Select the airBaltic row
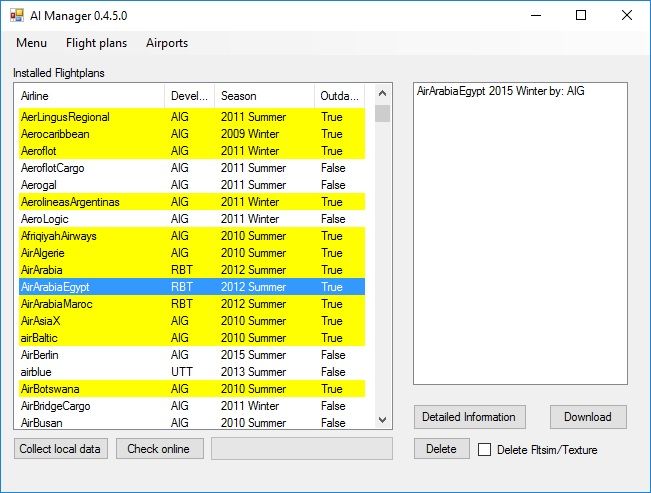This screenshot has width=651, height=493. (x=192, y=338)
